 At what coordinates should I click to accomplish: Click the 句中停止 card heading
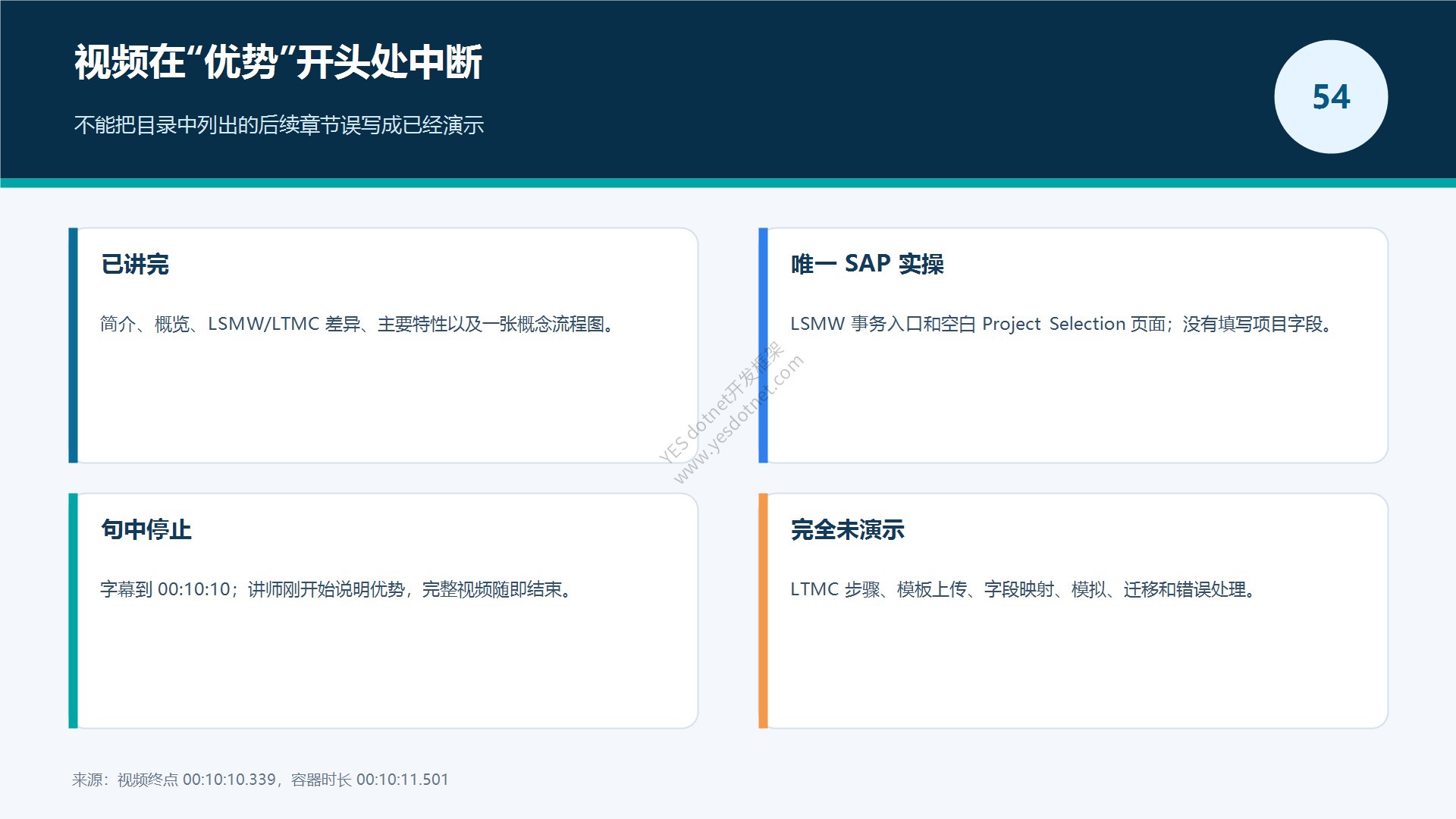[146, 529]
